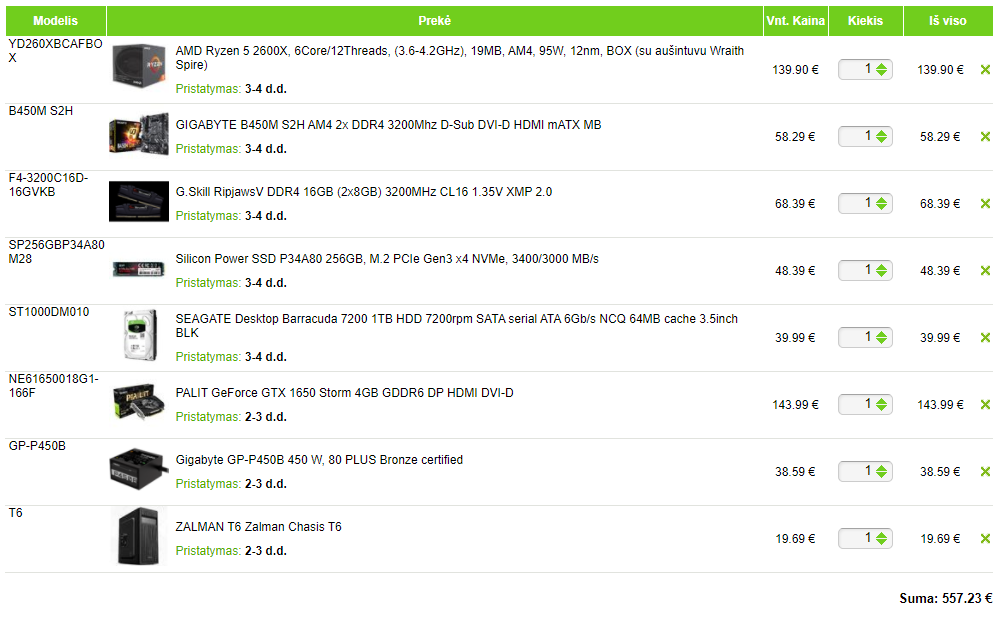The image size is (998, 633).
Task: Click unit price 48.39 € for Silicon Power SSD
Action: (x=795, y=271)
